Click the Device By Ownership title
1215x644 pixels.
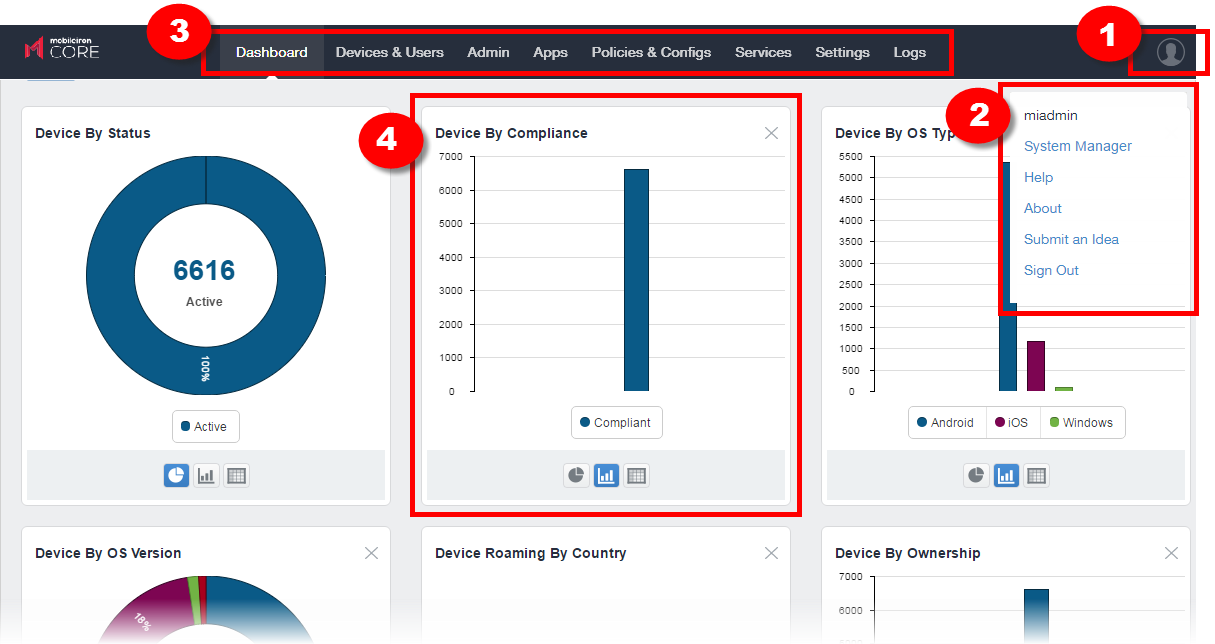click(x=908, y=553)
